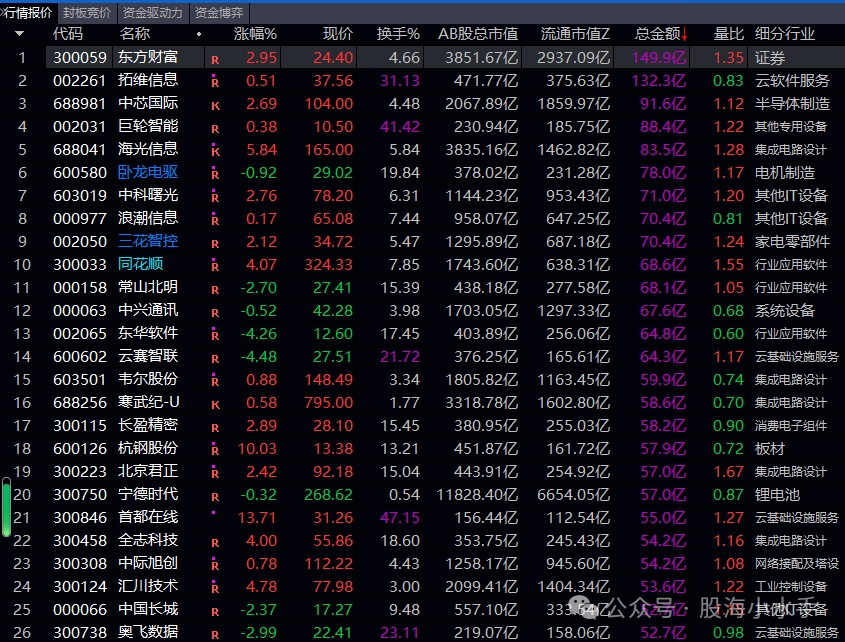Sort the list by 涨幅% column

click(x=255, y=34)
